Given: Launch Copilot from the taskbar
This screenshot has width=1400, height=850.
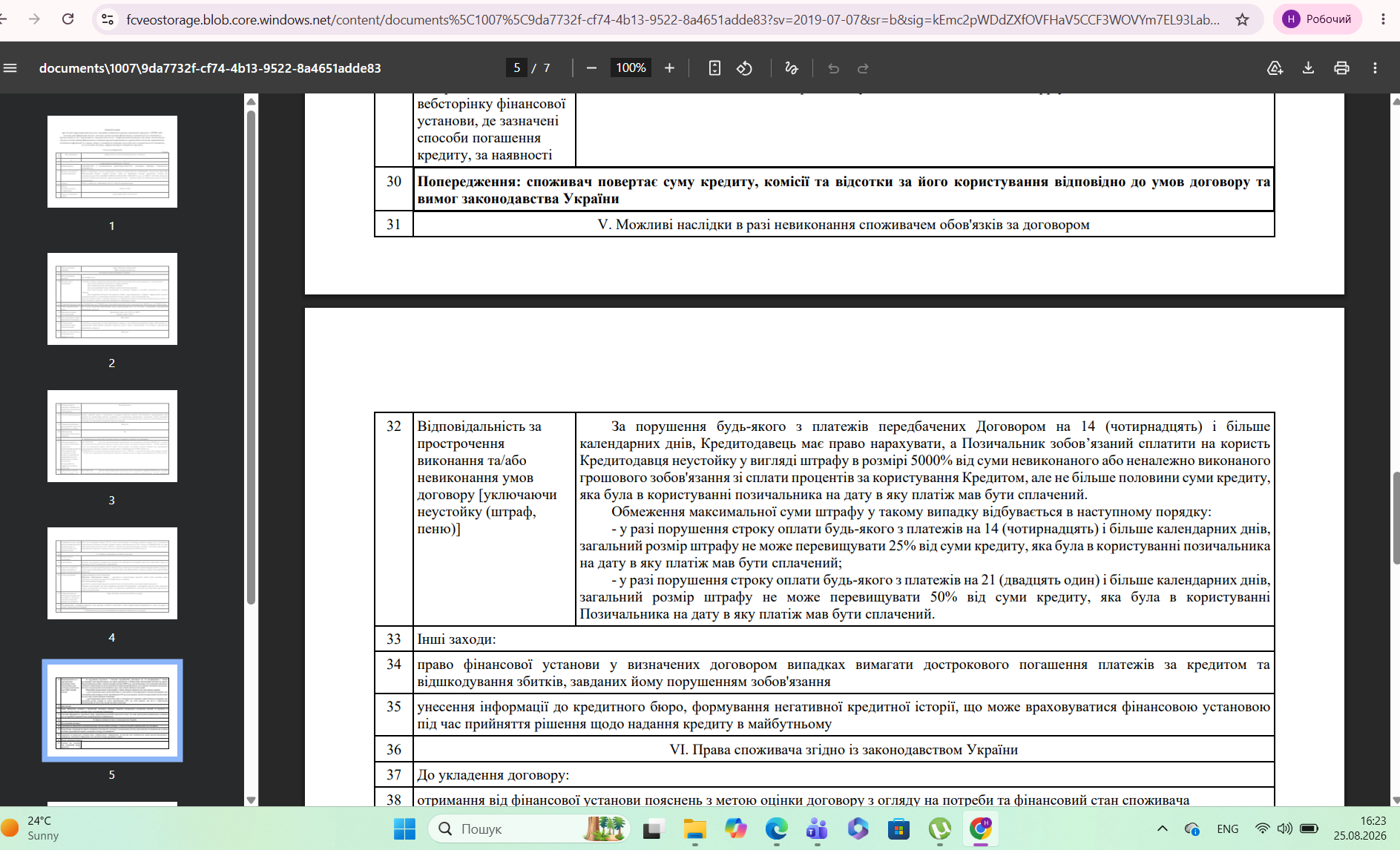Looking at the screenshot, I should pos(736,828).
